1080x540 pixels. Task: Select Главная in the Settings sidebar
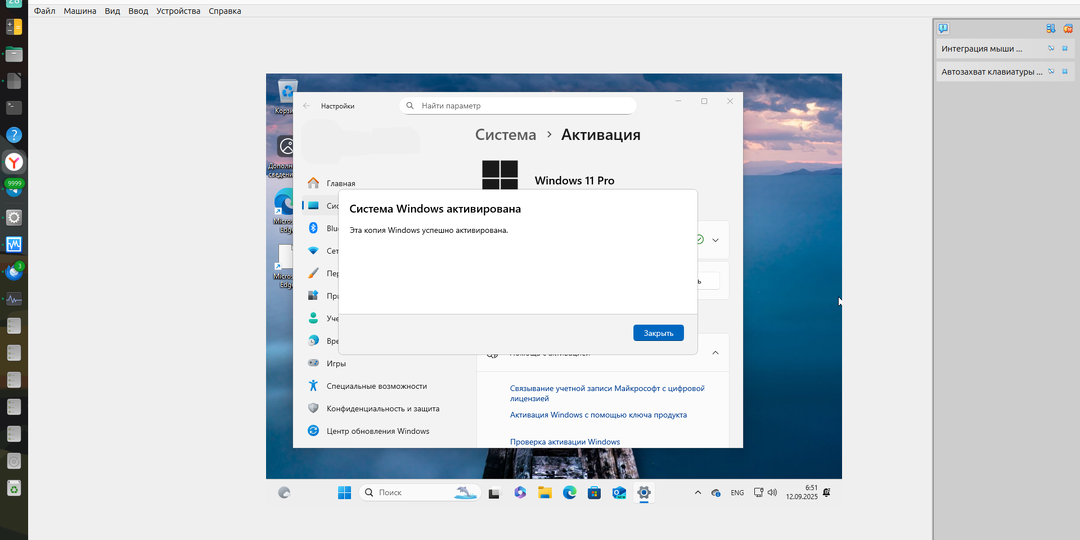(x=340, y=183)
